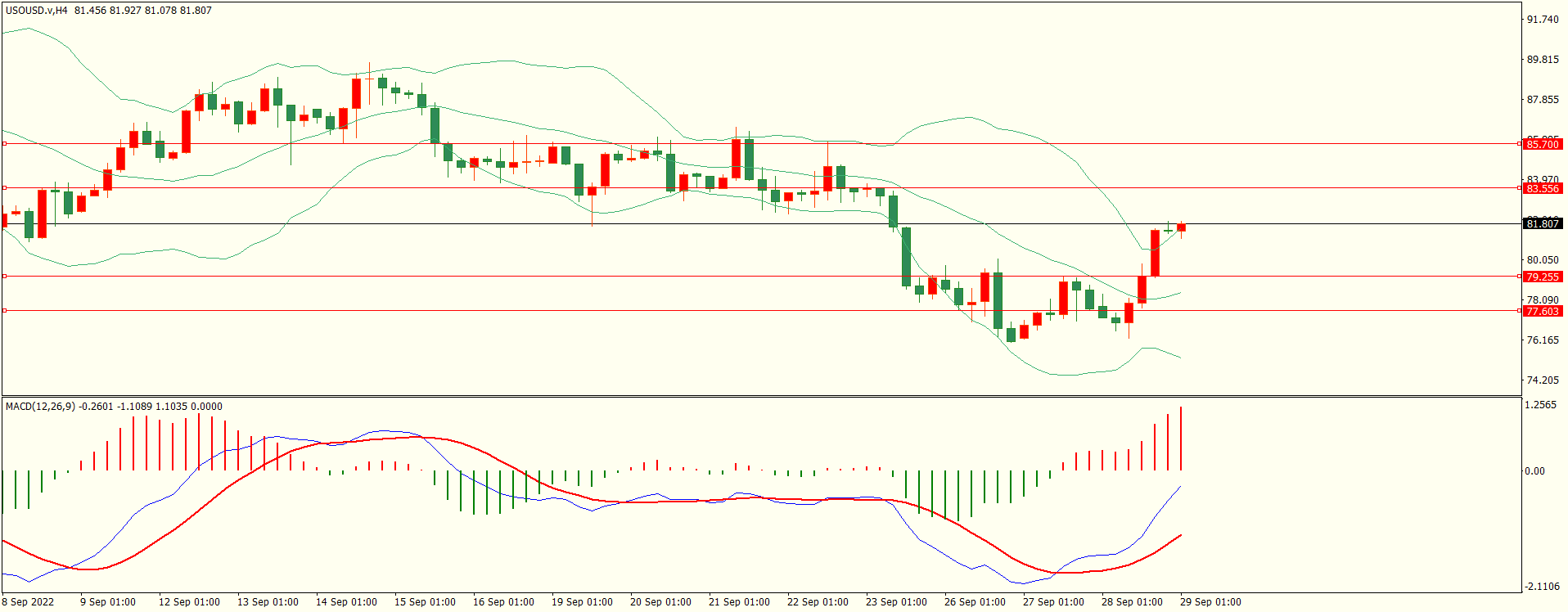
Task: Click the 29 Sep 01:00 date label
Action: pos(1210,602)
